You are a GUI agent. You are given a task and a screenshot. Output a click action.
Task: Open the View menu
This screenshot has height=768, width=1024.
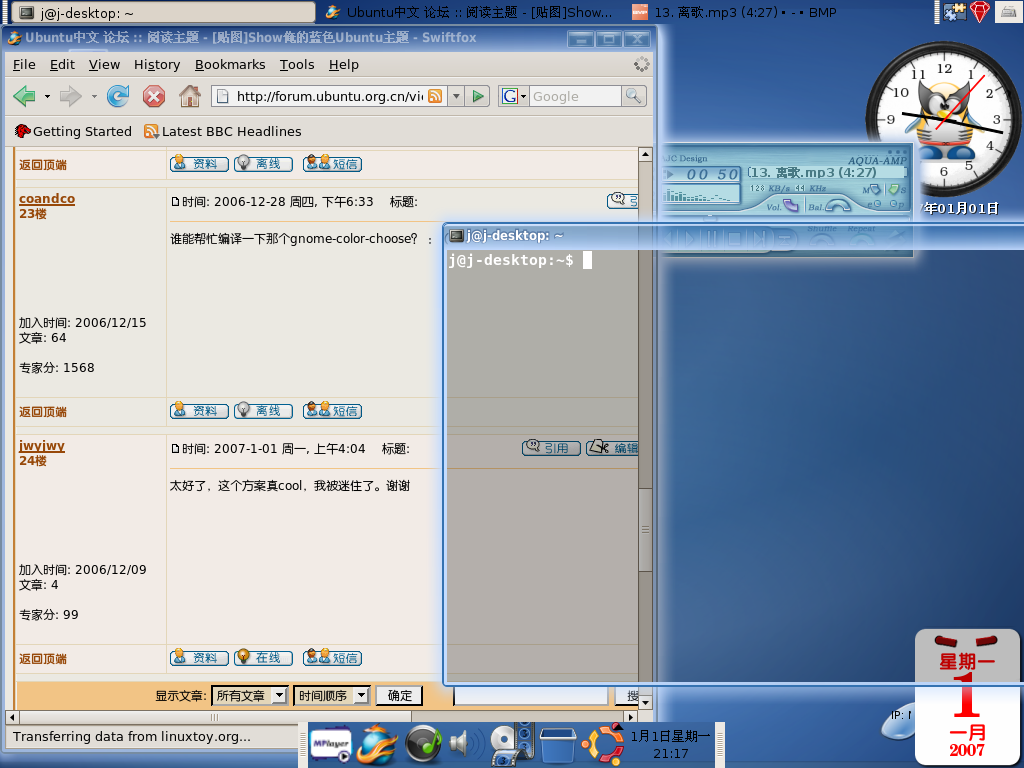(104, 65)
